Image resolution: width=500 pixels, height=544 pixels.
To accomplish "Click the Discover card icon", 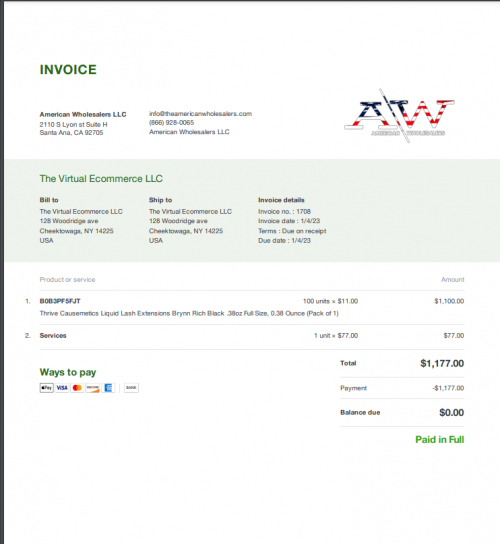I will pos(93,388).
